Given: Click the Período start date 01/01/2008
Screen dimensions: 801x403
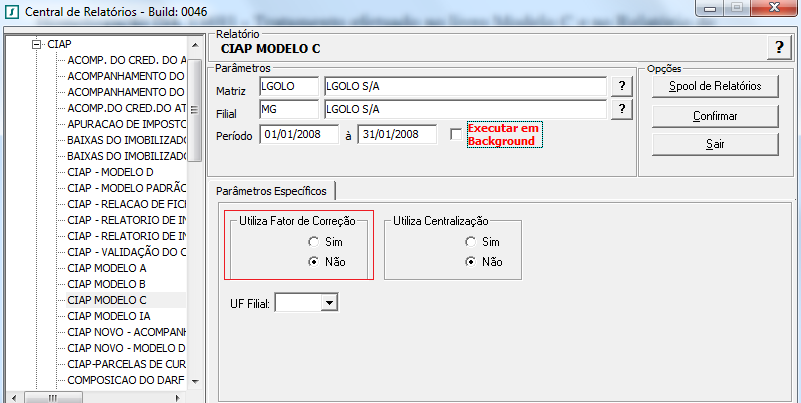Looking at the screenshot, I should click(x=299, y=134).
